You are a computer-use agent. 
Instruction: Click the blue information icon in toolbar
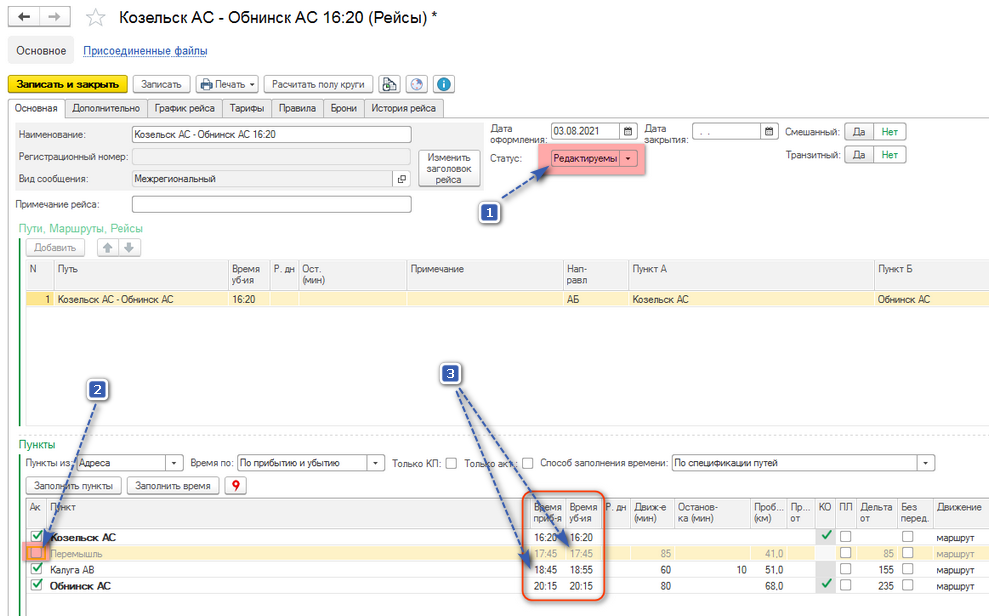coord(444,85)
